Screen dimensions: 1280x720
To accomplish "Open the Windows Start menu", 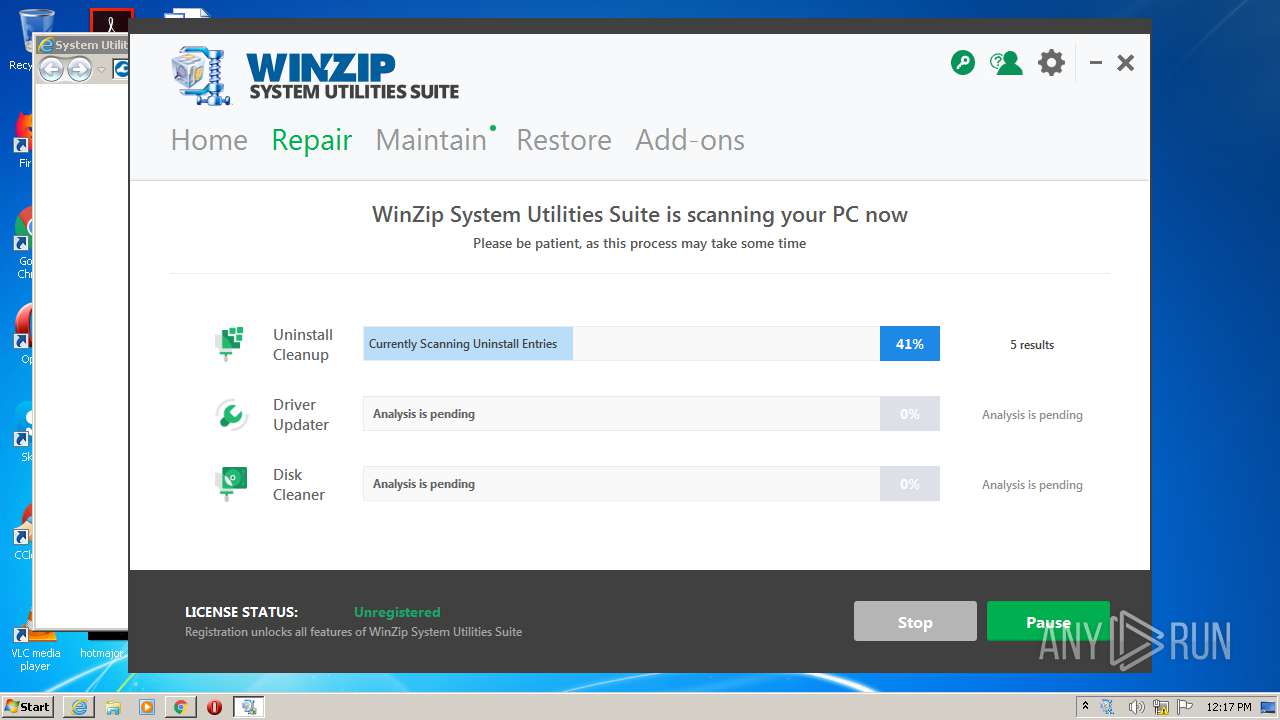I will point(27,706).
